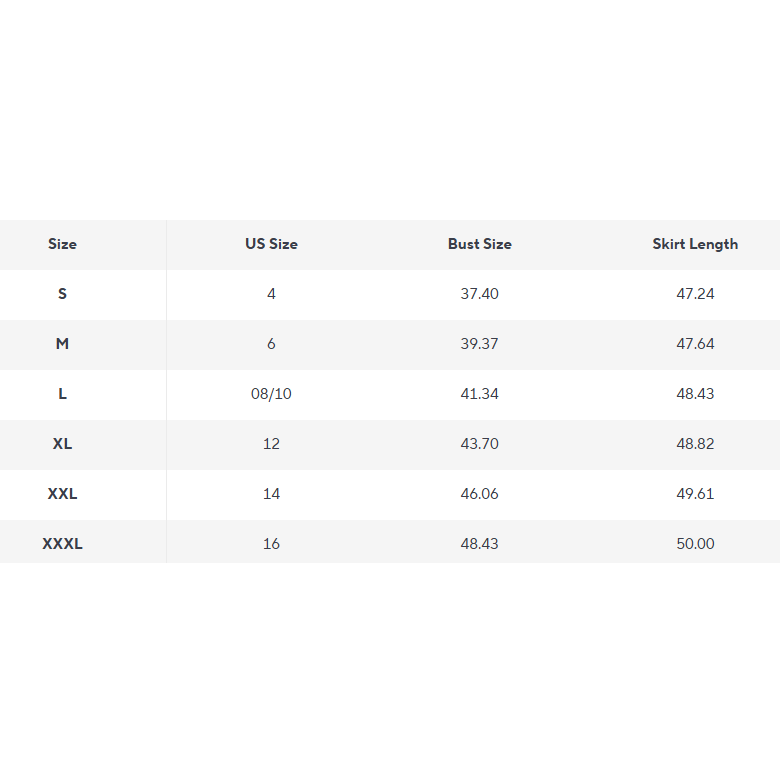Click the 08/10 US size cell

tap(271, 394)
